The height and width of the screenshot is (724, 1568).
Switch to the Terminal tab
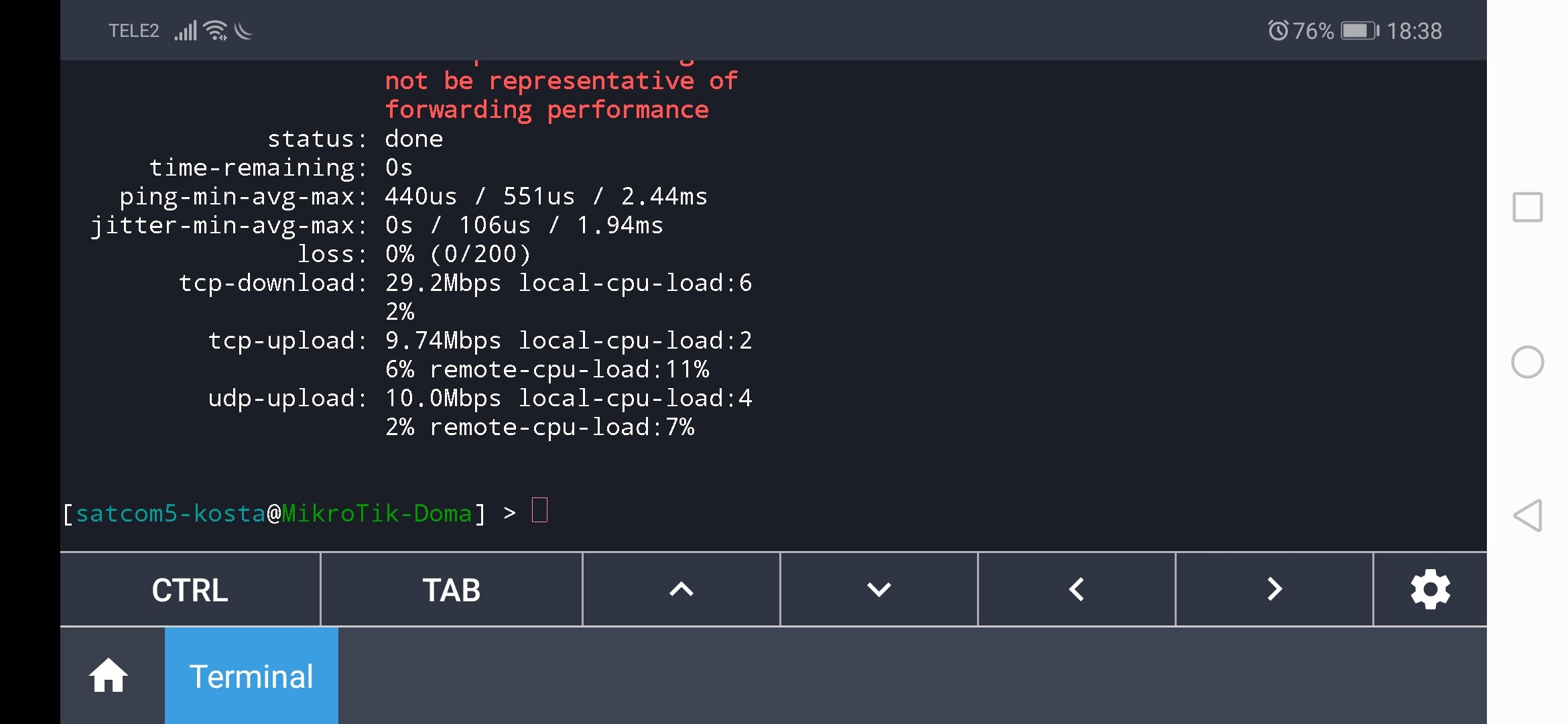pyautogui.click(x=251, y=676)
